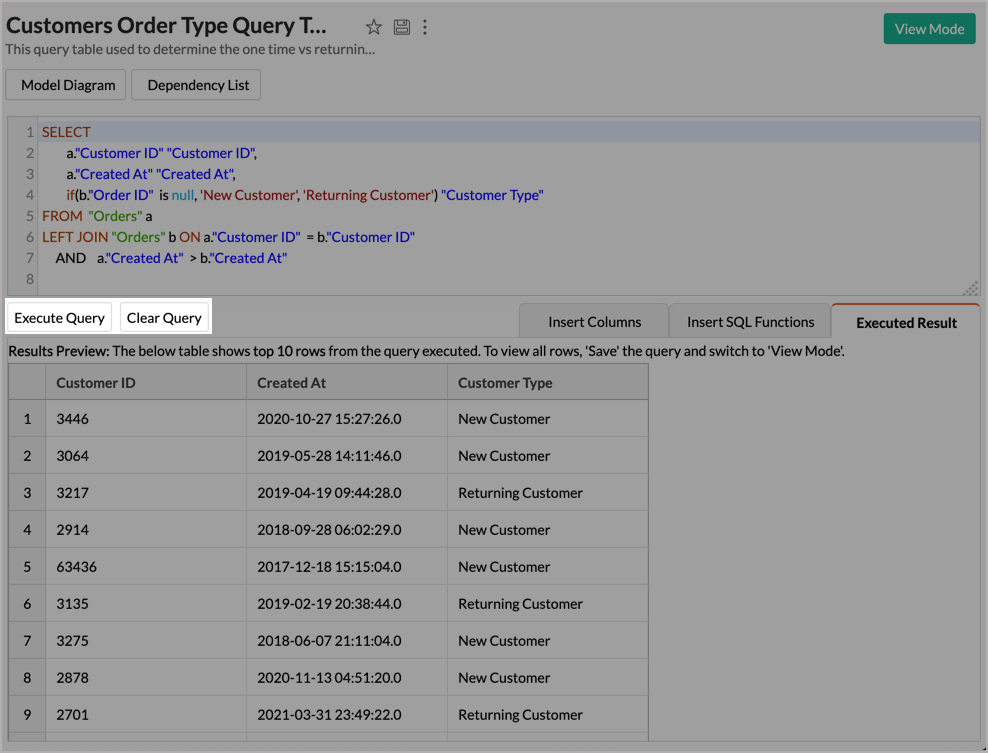Click the star favorite icon
The image size is (988, 753).
[373, 28]
